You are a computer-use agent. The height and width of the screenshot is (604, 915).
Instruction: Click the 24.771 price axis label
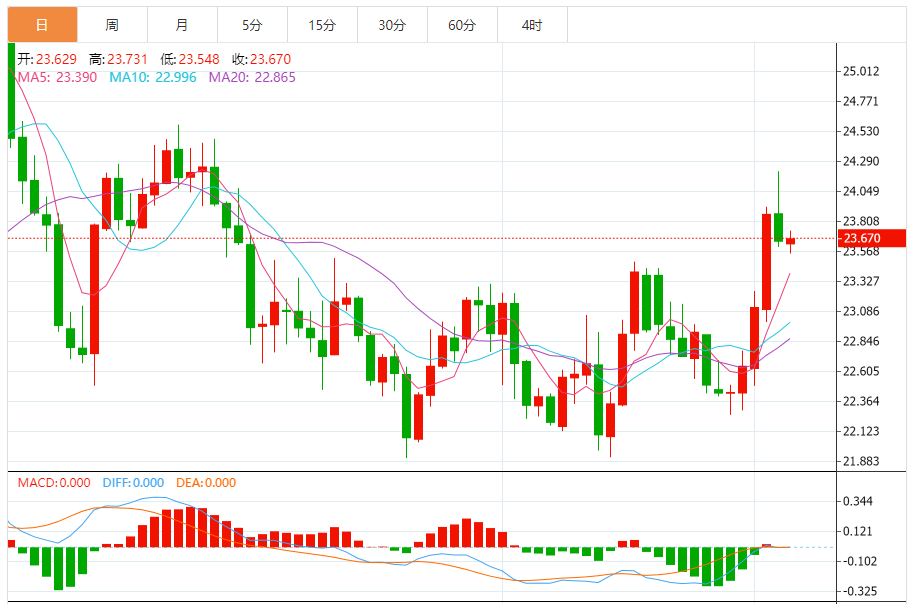(861, 102)
